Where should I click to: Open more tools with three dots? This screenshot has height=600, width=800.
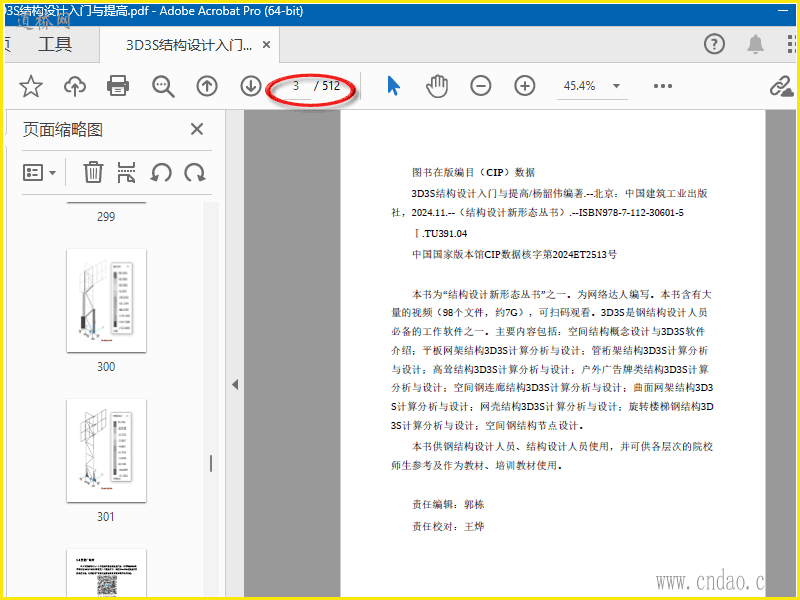point(663,86)
